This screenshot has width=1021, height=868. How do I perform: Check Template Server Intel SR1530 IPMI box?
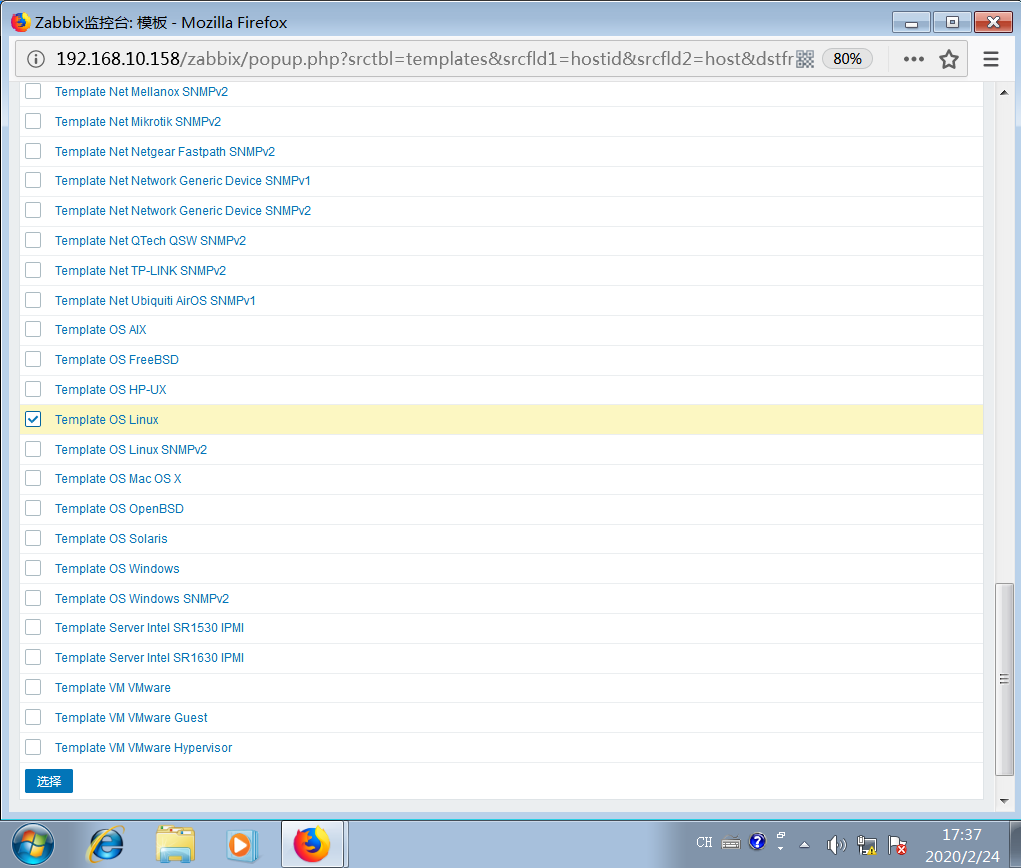pos(33,628)
